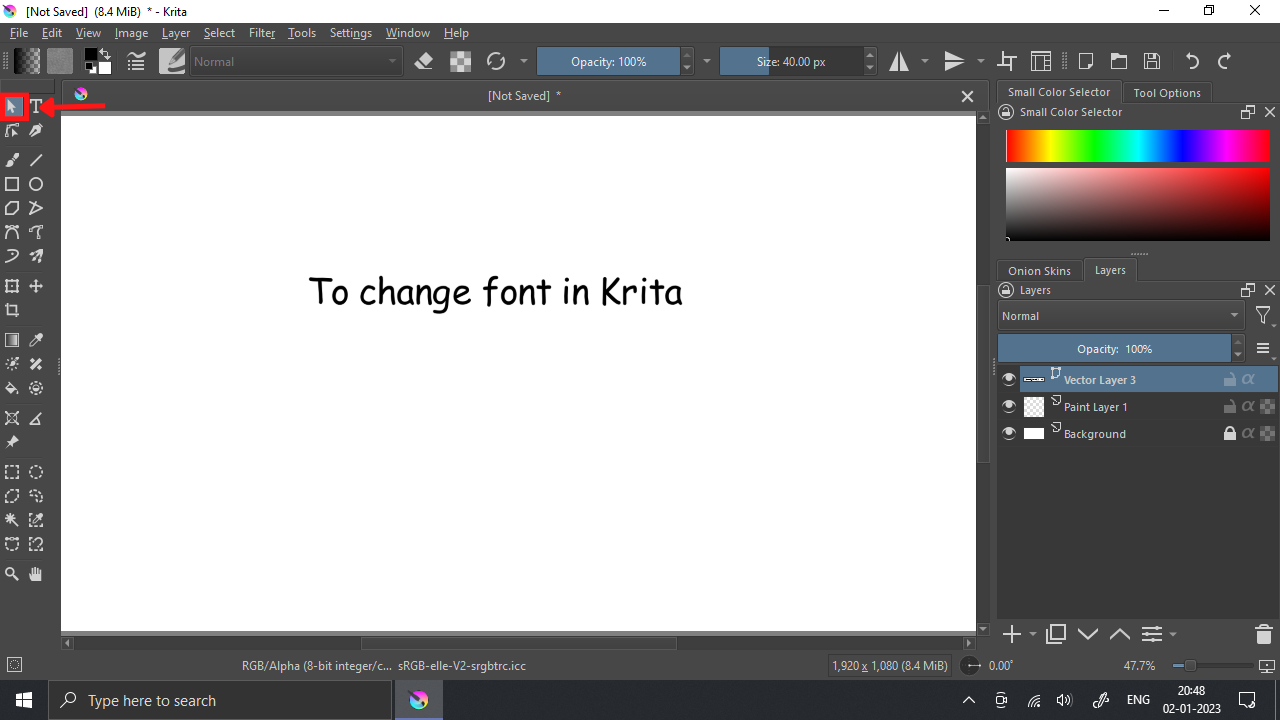Toggle horizontal mirror tool

click(x=899, y=61)
